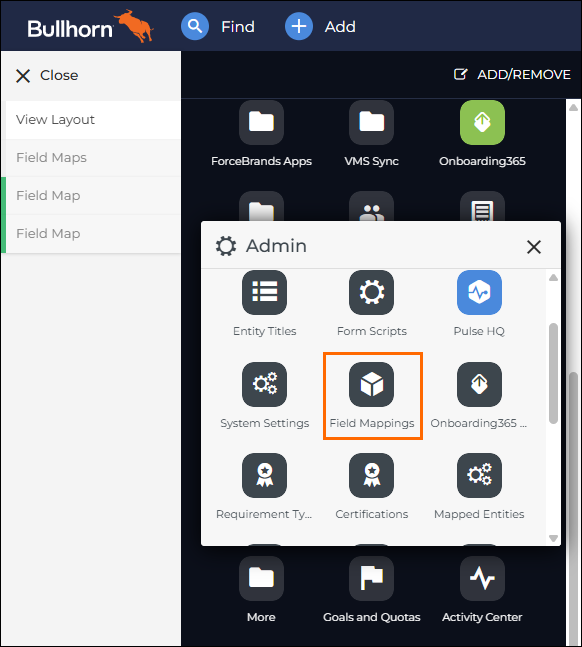
Task: Click the Admin panel's scroll down arrow
Action: point(554,538)
